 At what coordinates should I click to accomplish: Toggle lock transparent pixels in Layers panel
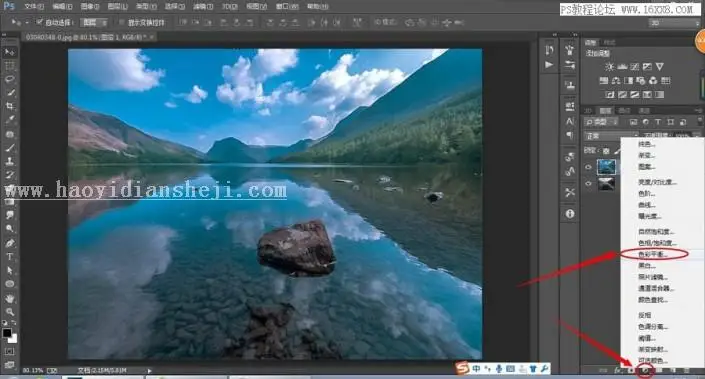pos(607,151)
